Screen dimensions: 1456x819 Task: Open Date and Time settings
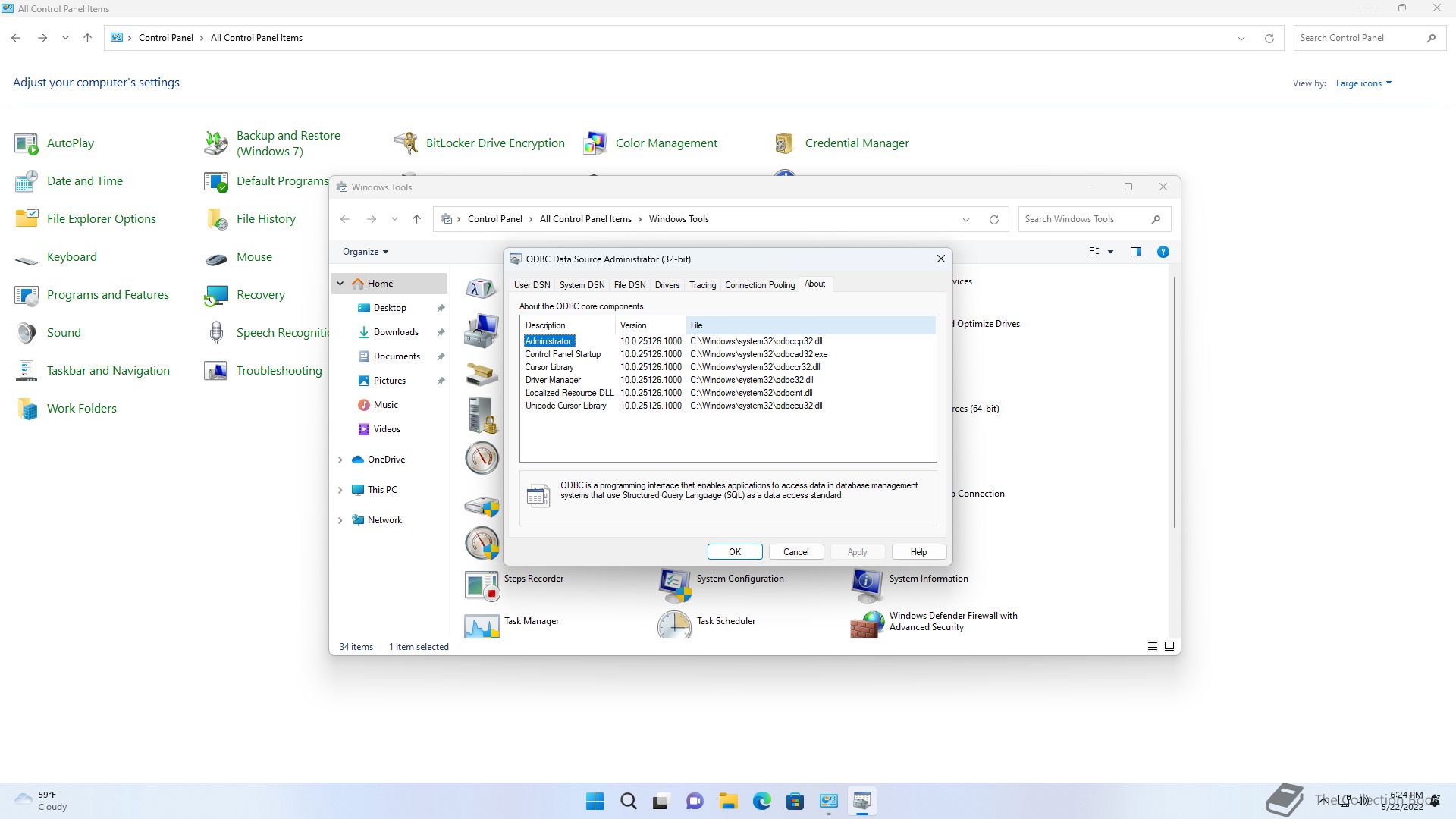[x=69, y=181]
